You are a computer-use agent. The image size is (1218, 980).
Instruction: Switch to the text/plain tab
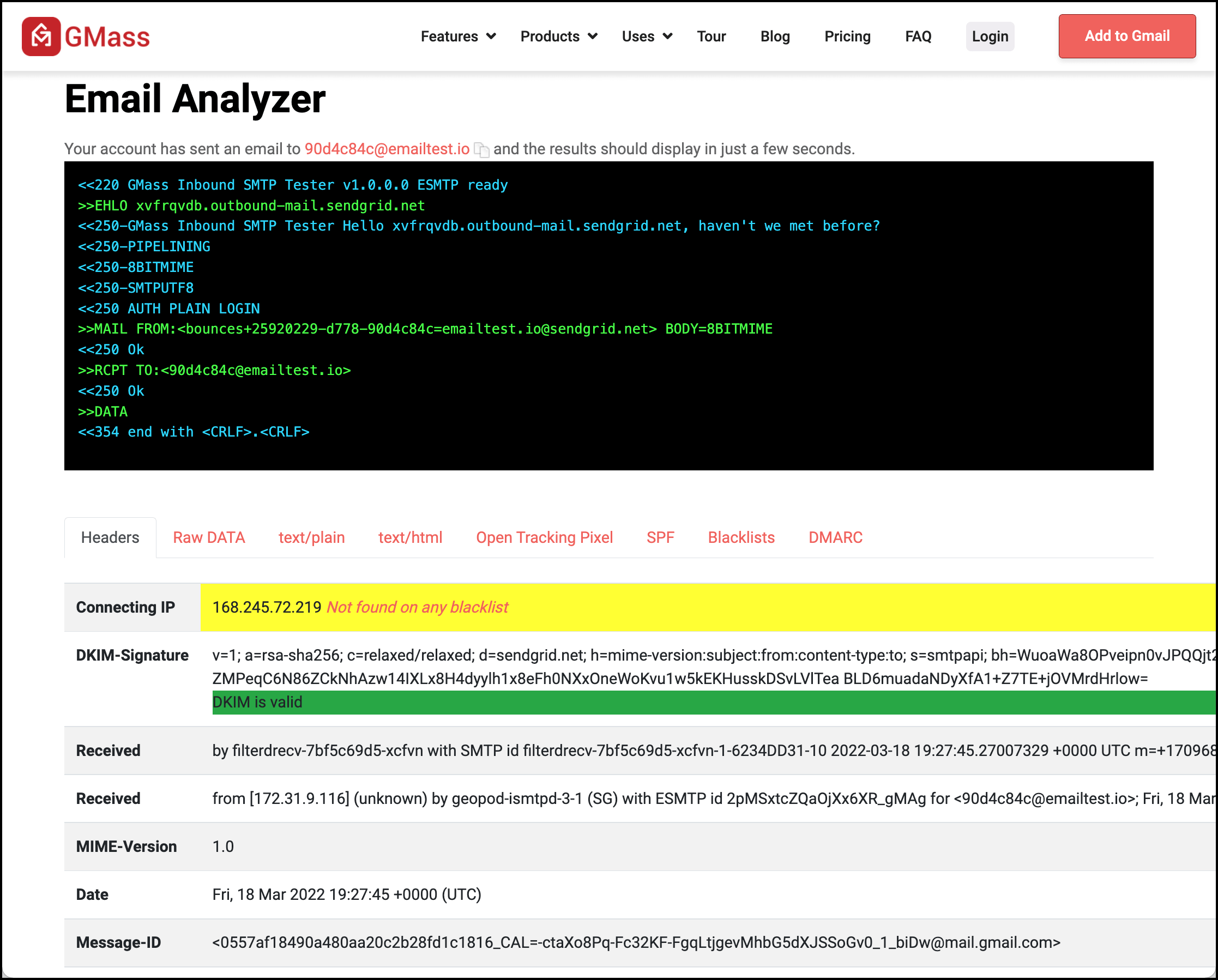pyautogui.click(x=312, y=537)
